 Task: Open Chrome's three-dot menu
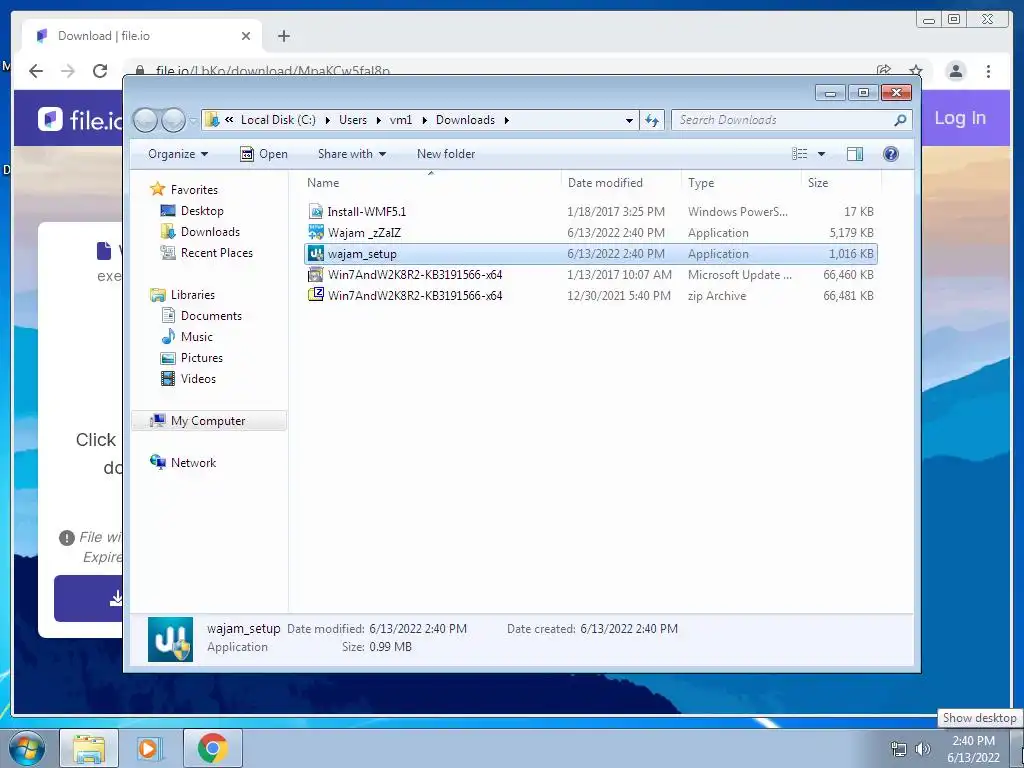(988, 71)
